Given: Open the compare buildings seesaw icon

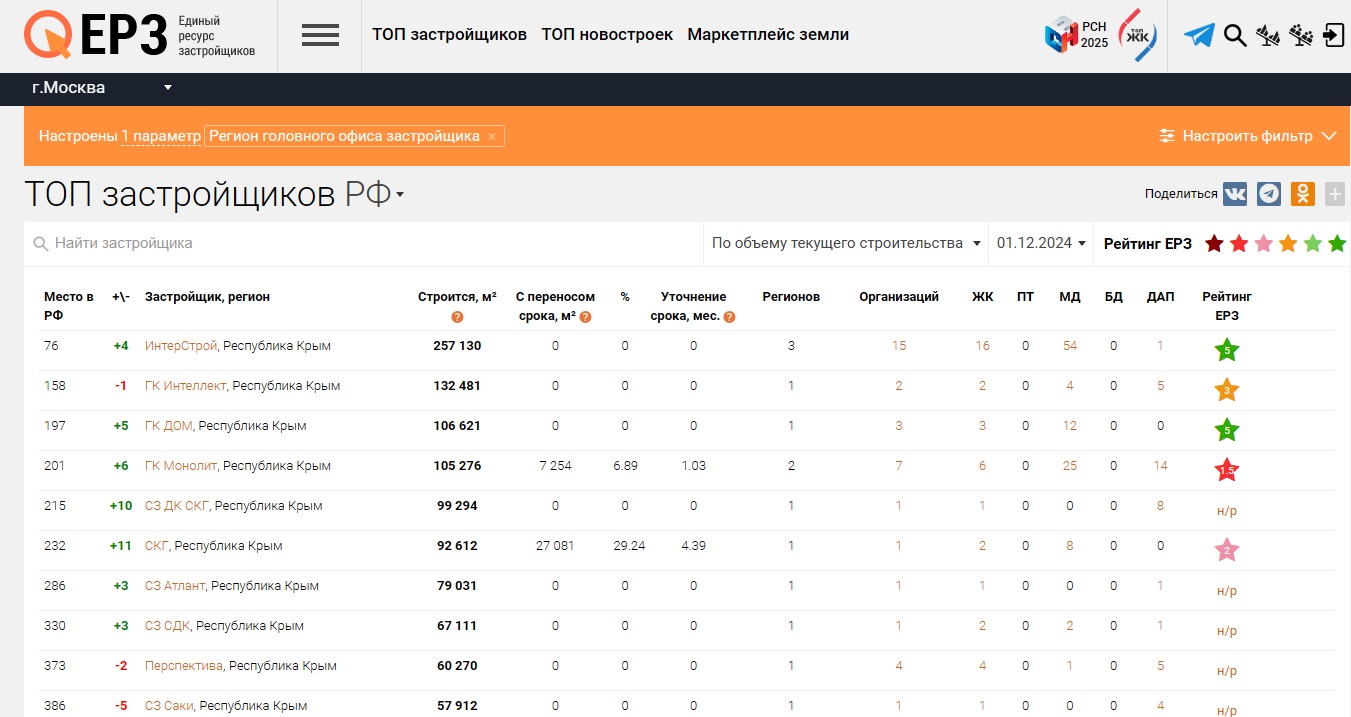Looking at the screenshot, I should coord(1267,36).
